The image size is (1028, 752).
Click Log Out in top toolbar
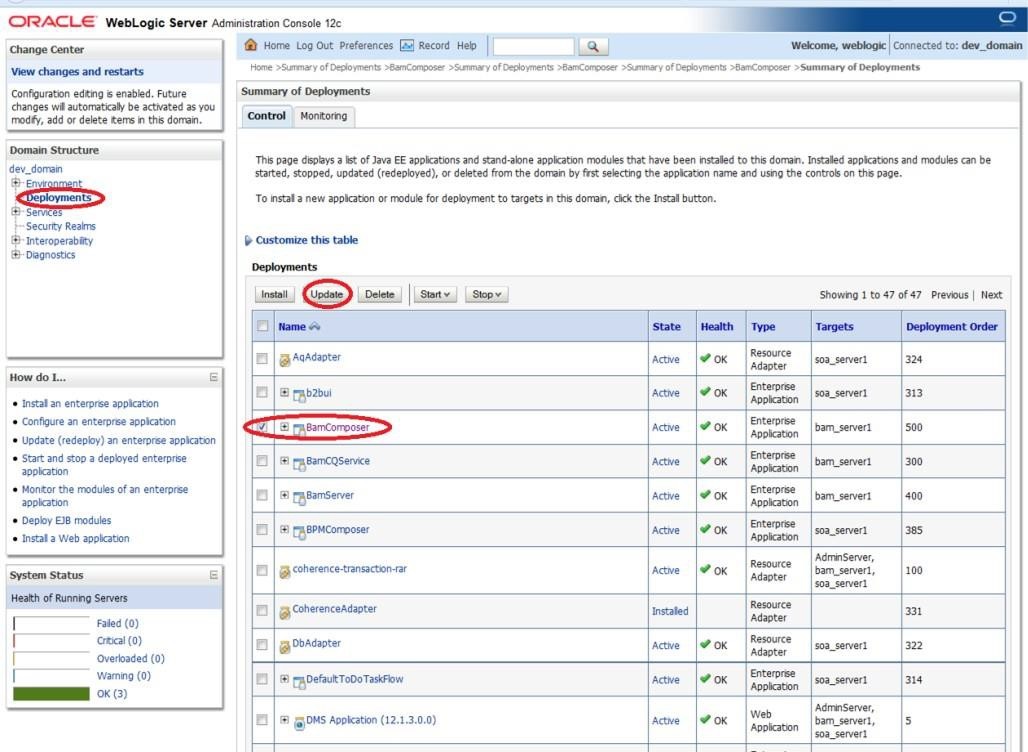(x=315, y=45)
